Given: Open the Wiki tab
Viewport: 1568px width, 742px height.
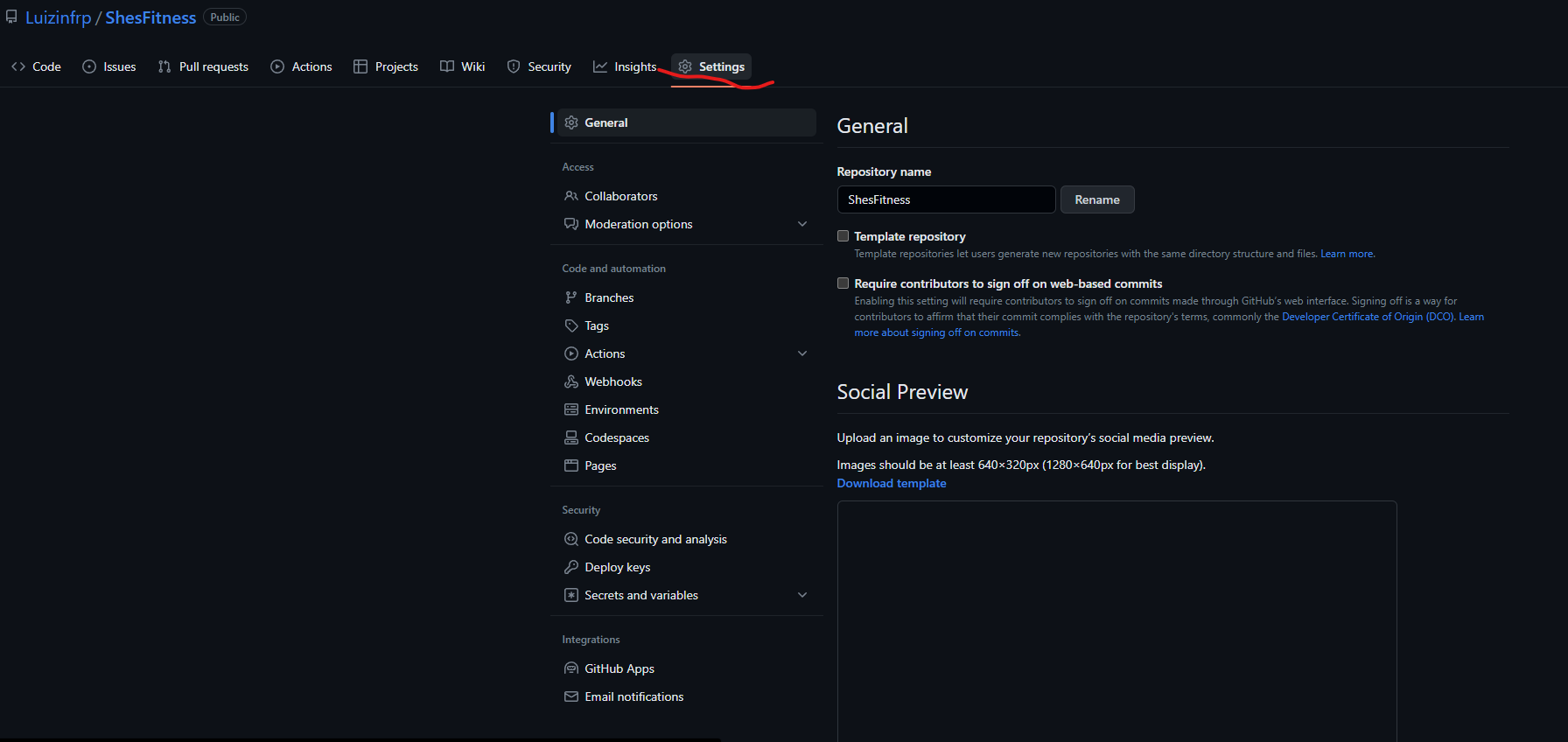Looking at the screenshot, I should point(462,66).
